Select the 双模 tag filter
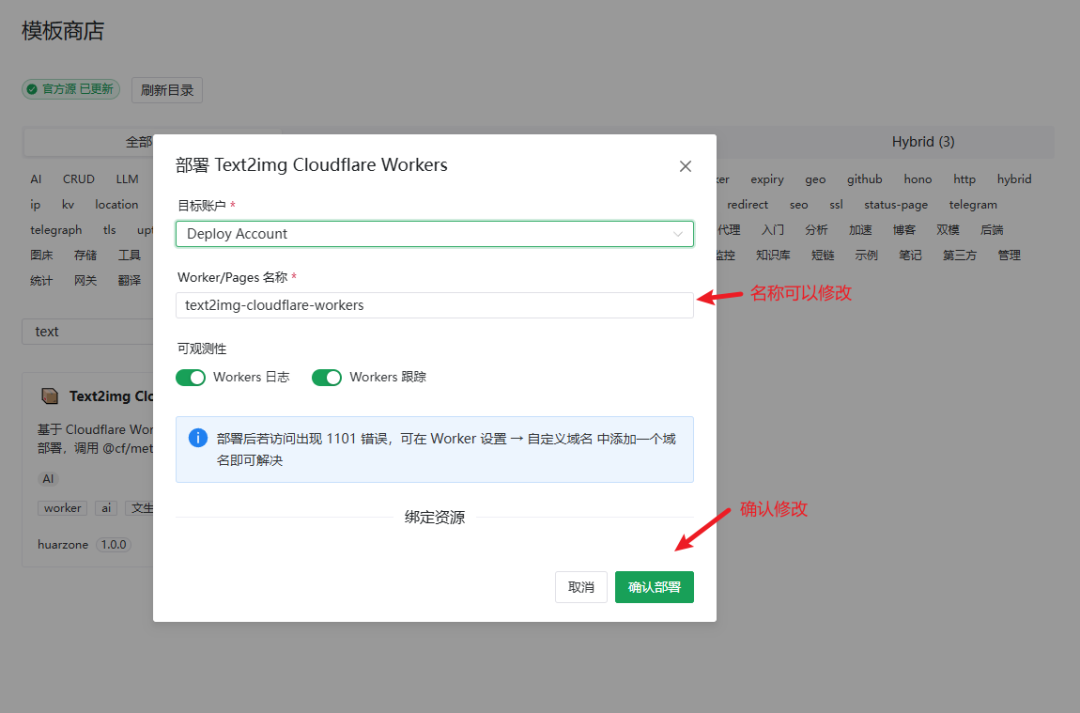1080x713 pixels. [948, 230]
